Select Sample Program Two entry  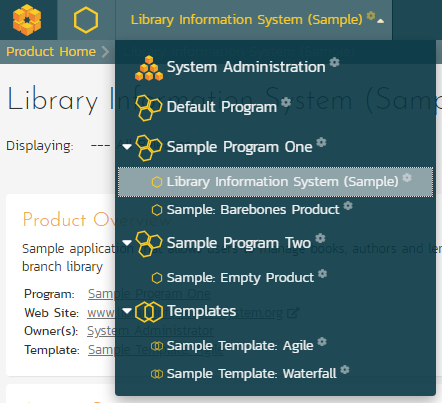[x=239, y=243]
